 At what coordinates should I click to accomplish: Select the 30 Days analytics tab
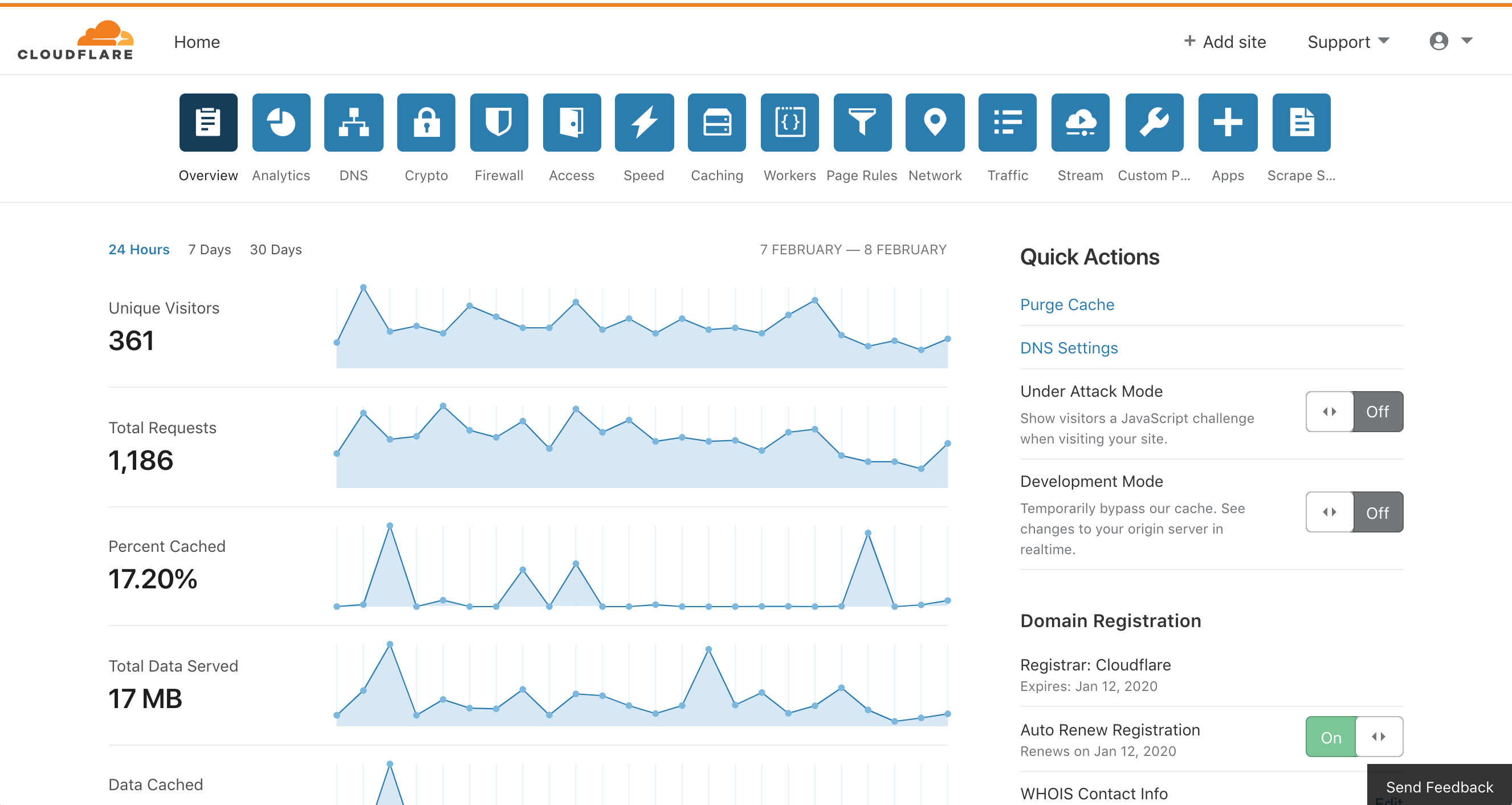pyautogui.click(x=276, y=249)
